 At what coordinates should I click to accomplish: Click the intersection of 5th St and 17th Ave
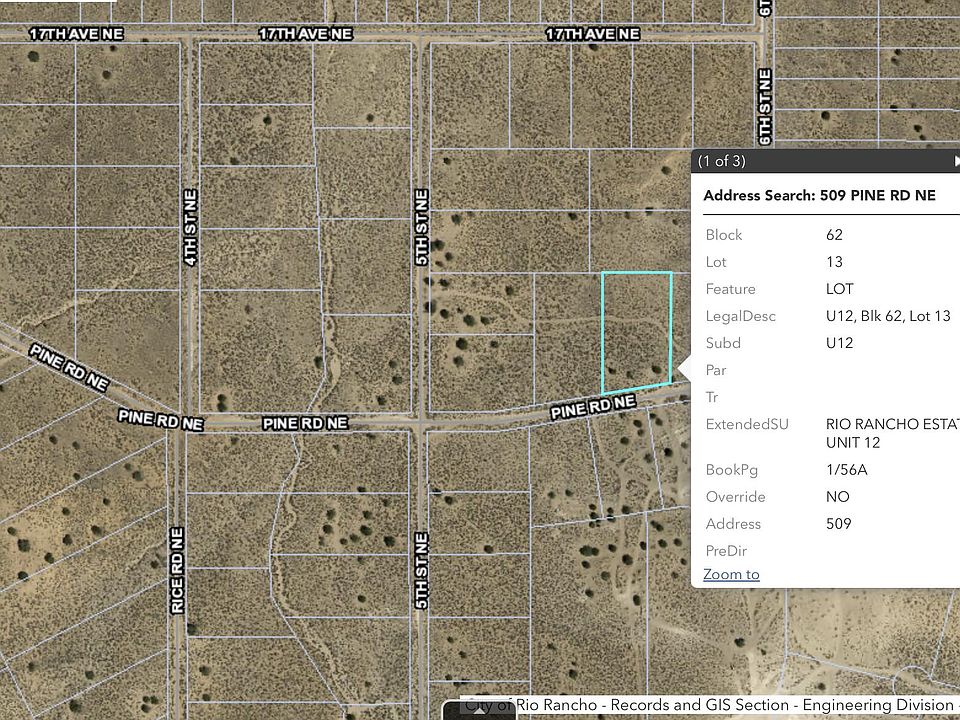(421, 36)
